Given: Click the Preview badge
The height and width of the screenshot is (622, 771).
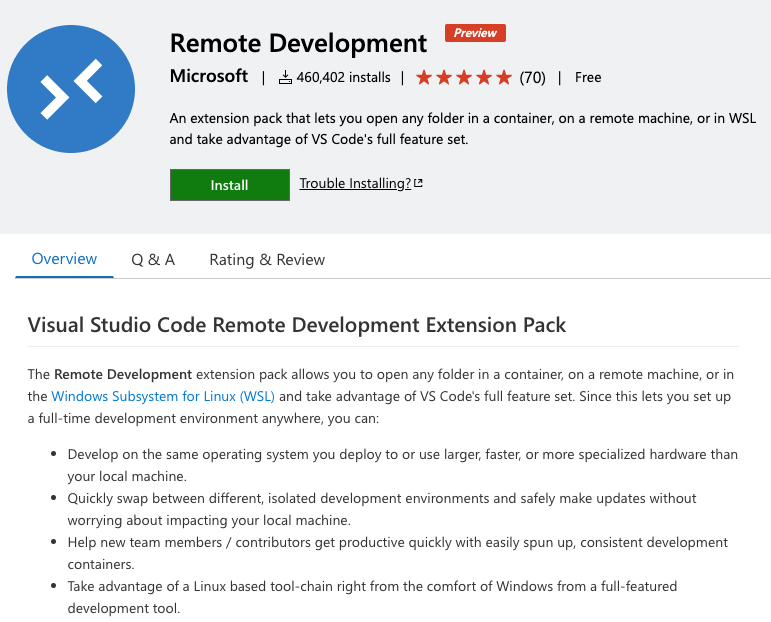Looking at the screenshot, I should pyautogui.click(x=475, y=33).
